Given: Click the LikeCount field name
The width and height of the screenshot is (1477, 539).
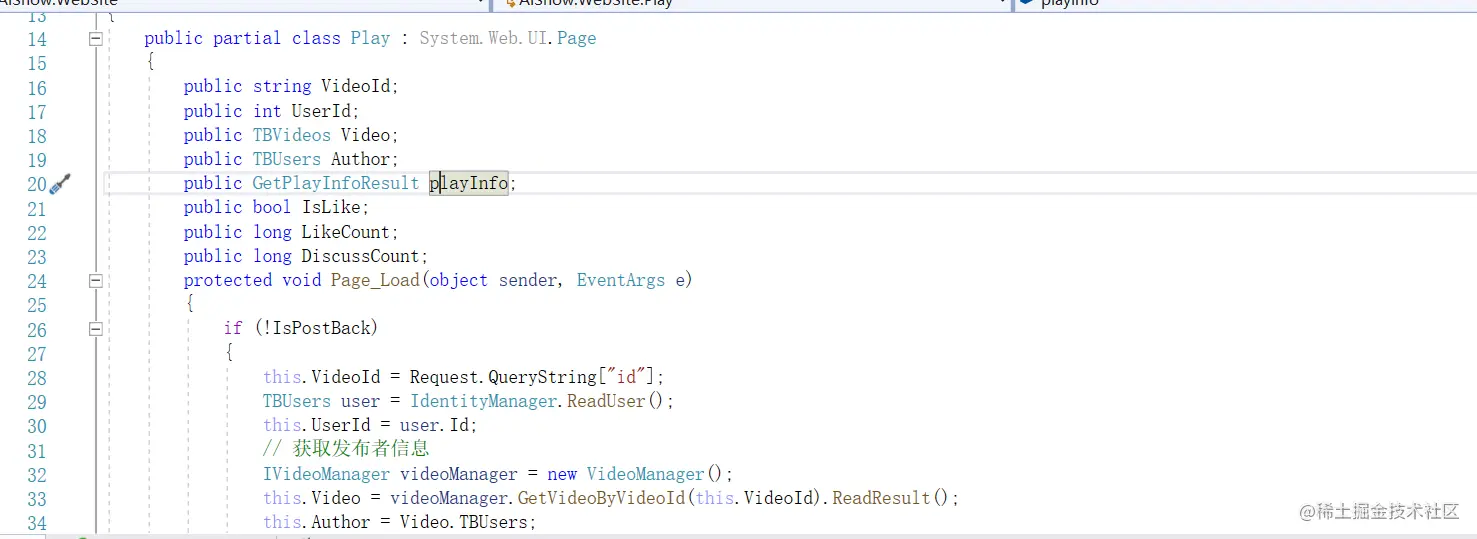Looking at the screenshot, I should (346, 232).
